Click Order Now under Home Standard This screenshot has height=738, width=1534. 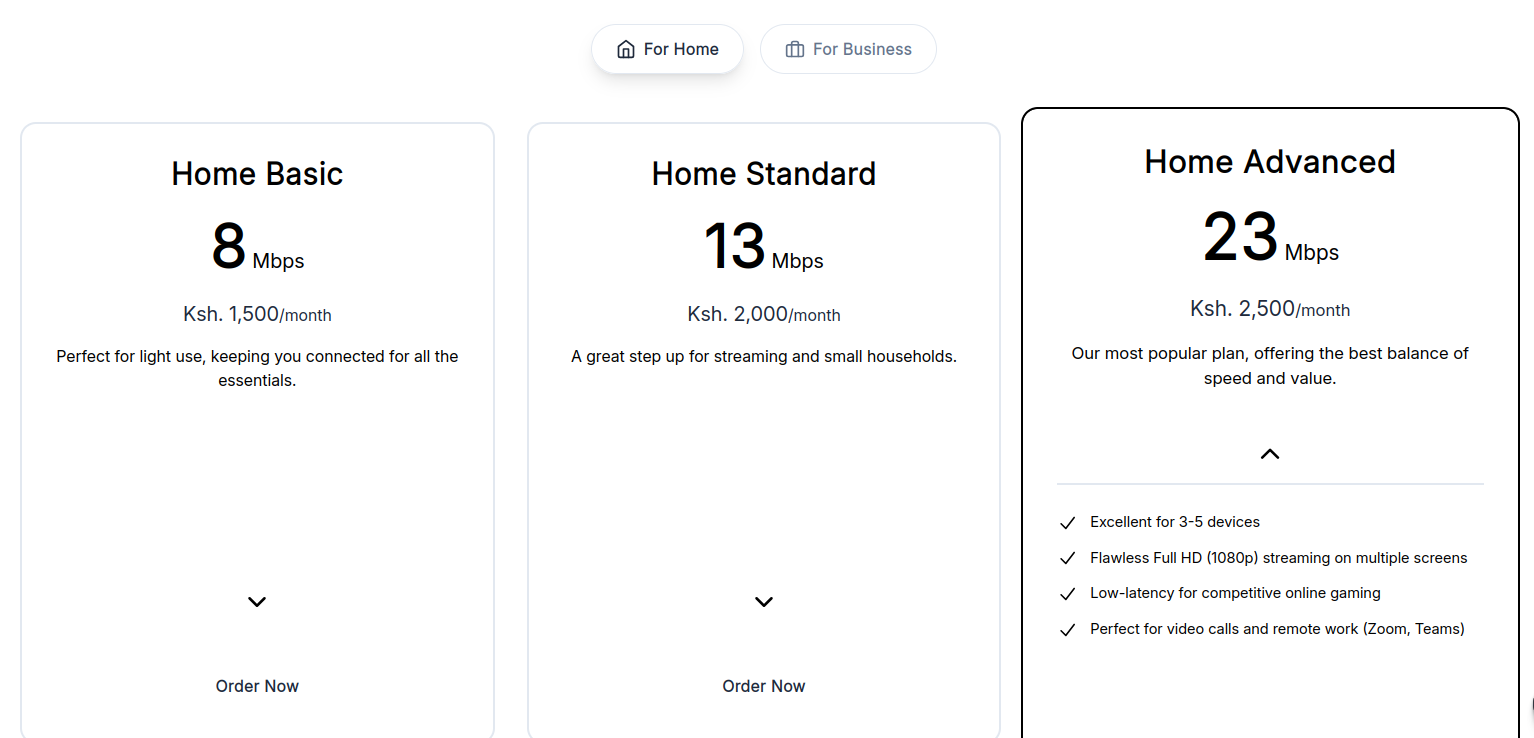click(x=763, y=686)
